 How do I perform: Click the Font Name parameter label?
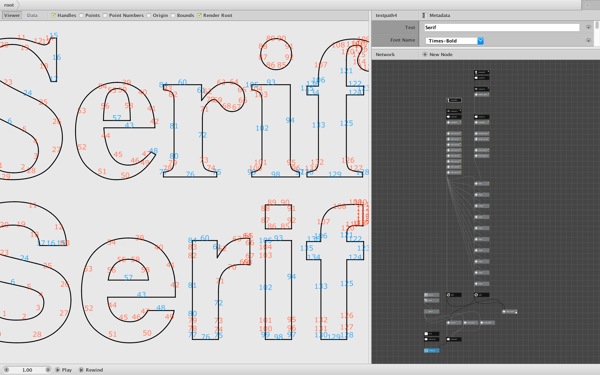403,40
